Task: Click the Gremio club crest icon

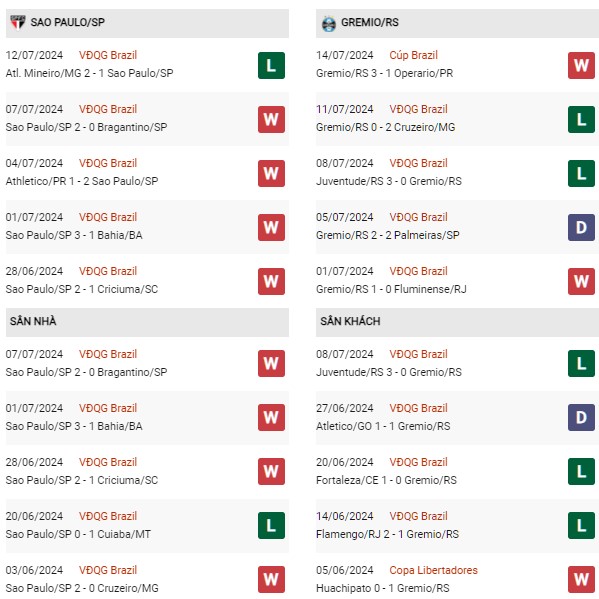Action: coord(329,24)
